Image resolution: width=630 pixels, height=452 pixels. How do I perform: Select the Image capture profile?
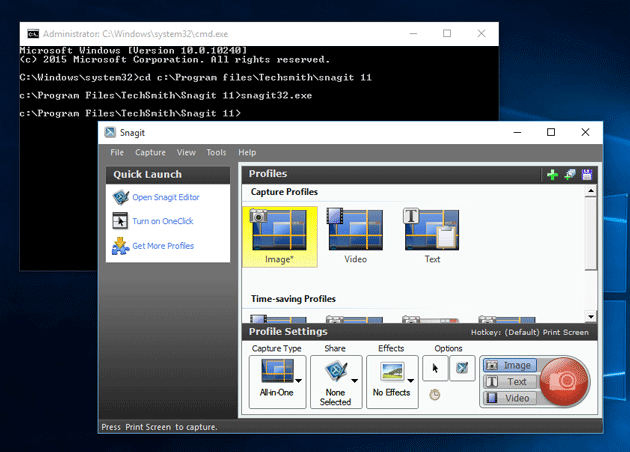point(280,237)
